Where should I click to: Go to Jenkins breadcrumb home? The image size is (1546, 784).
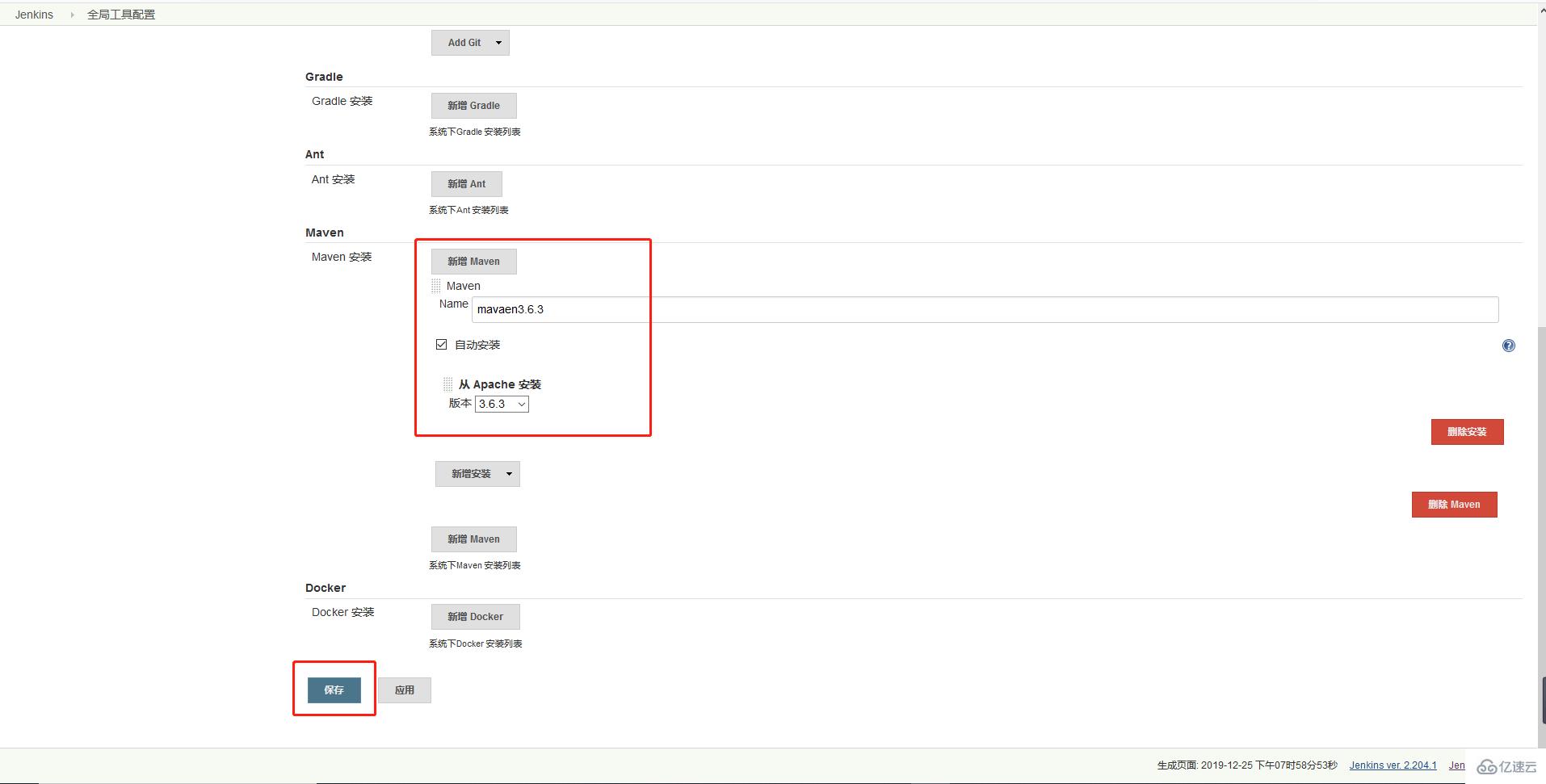pos(34,15)
